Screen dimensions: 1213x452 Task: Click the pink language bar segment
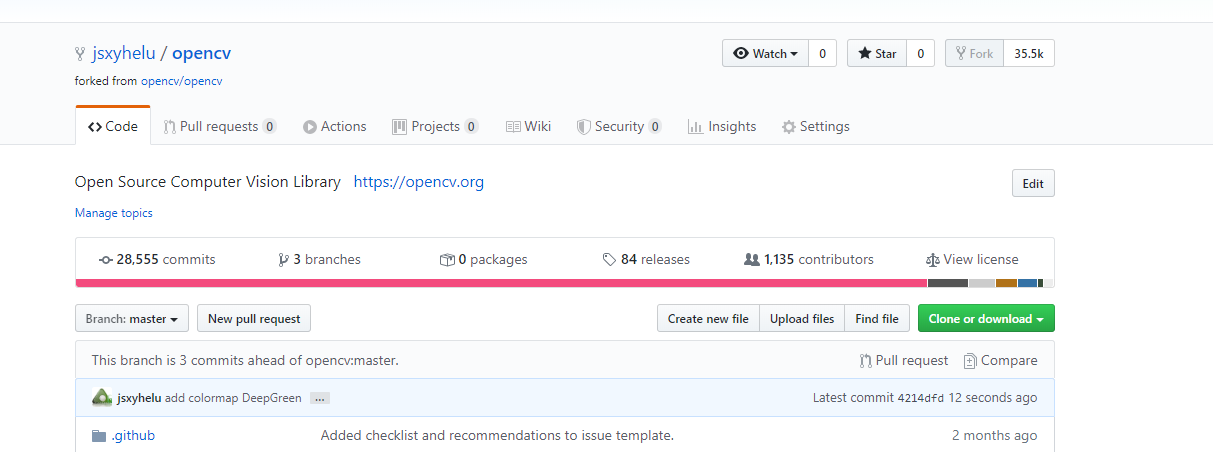pos(500,283)
